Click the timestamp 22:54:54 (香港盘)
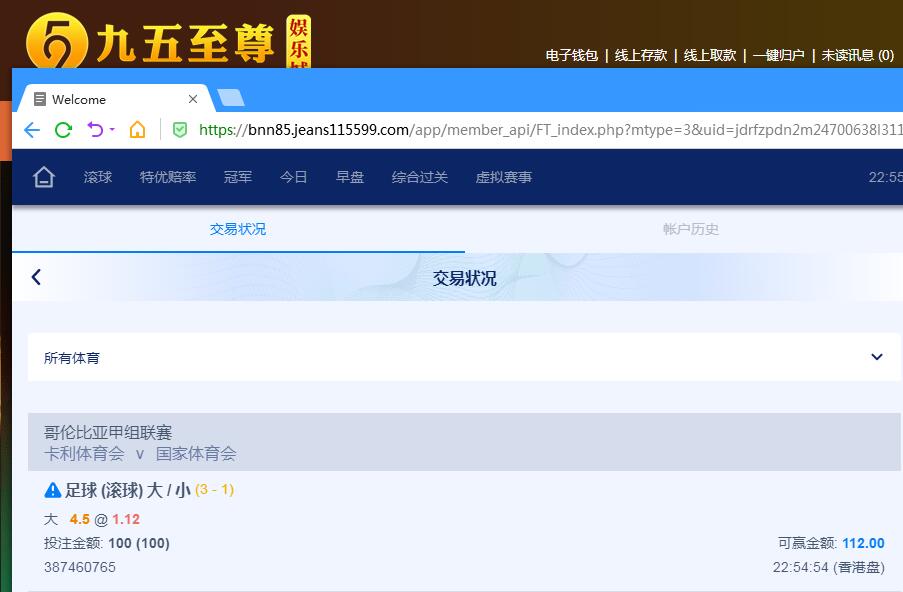903x592 pixels. pos(829,567)
